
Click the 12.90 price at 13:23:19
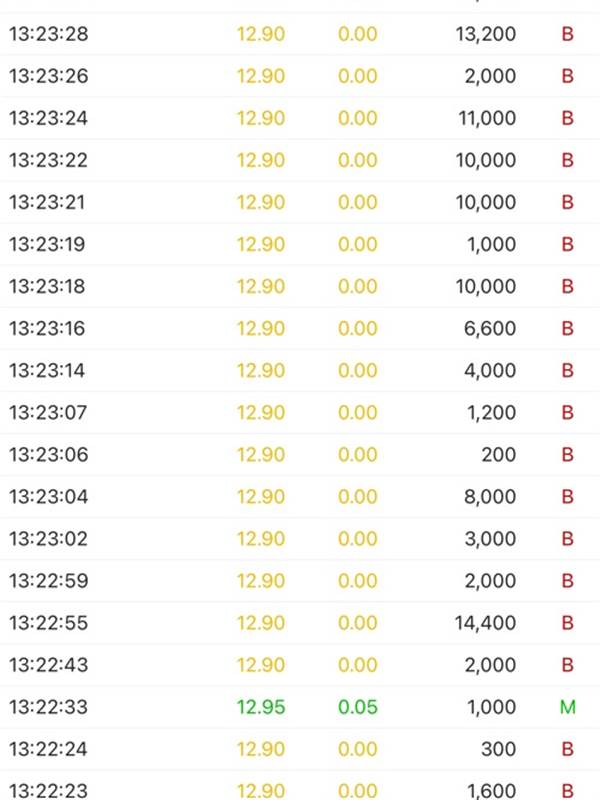tap(261, 244)
